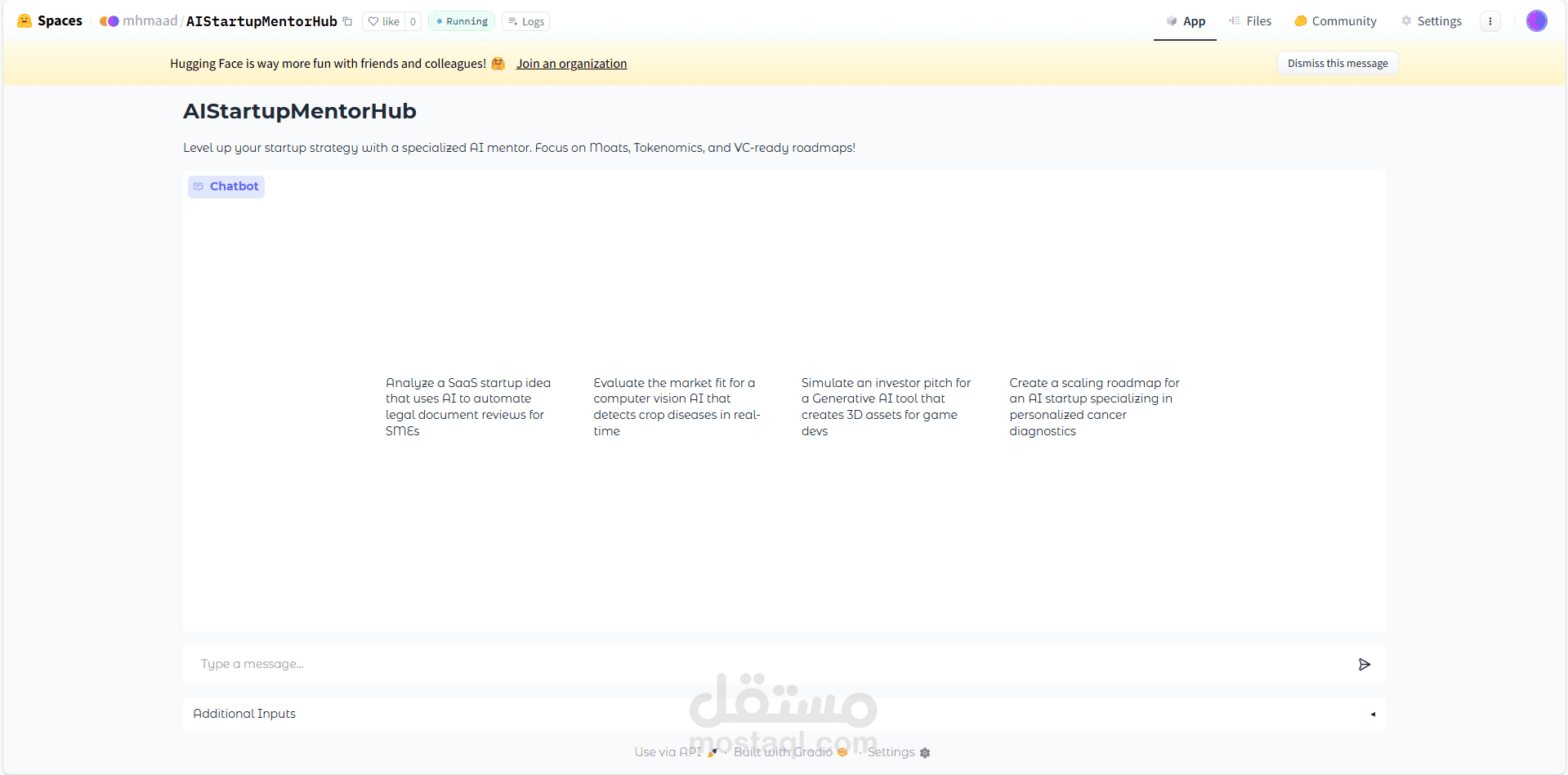This screenshot has height=775, width=1568.
Task: Click the green Running status badge
Action: [x=460, y=20]
